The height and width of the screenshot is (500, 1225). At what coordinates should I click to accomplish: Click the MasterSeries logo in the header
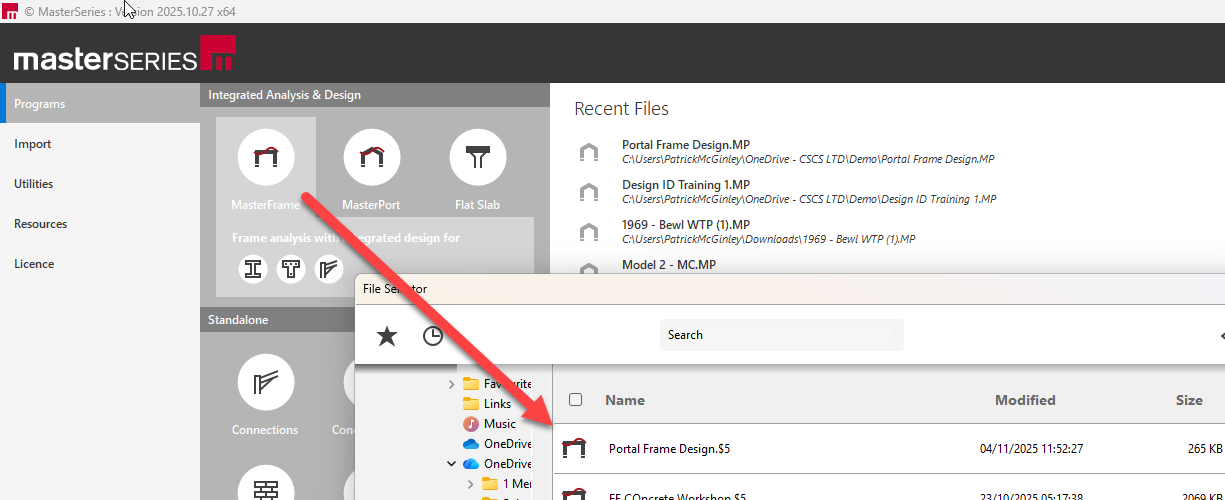pos(125,55)
